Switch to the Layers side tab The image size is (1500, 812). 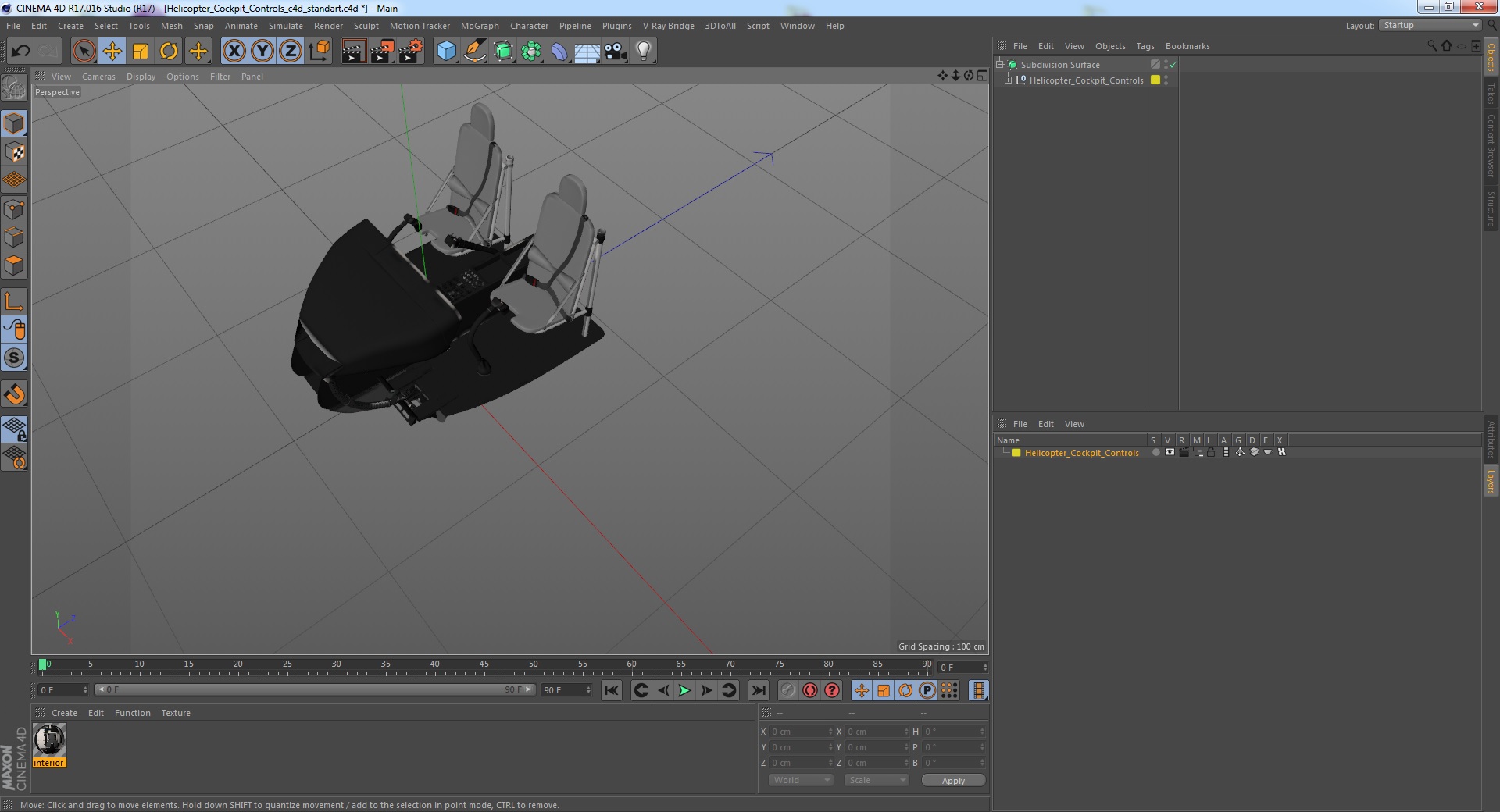click(x=1491, y=481)
